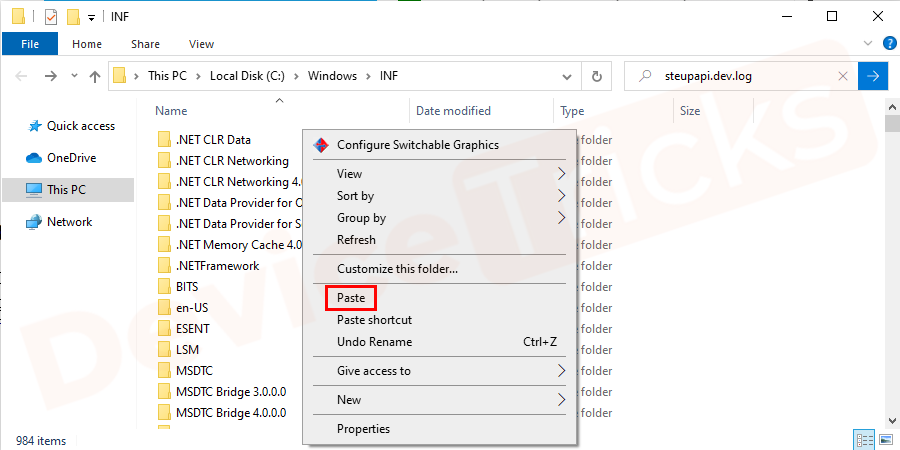The height and width of the screenshot is (450, 900).
Task: Switch to Details view icon in status bar
Action: tap(863, 439)
